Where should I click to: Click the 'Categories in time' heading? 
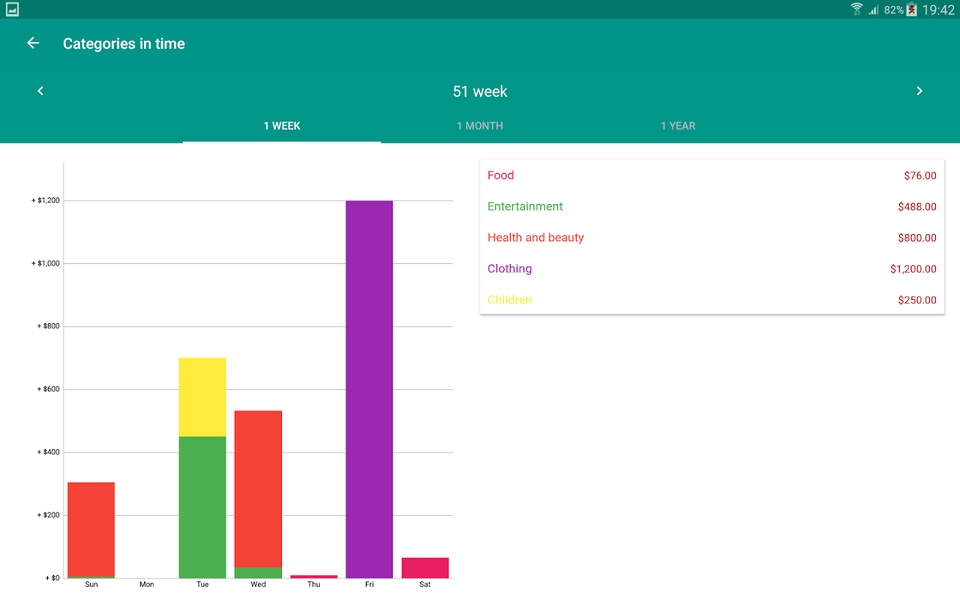tap(124, 43)
